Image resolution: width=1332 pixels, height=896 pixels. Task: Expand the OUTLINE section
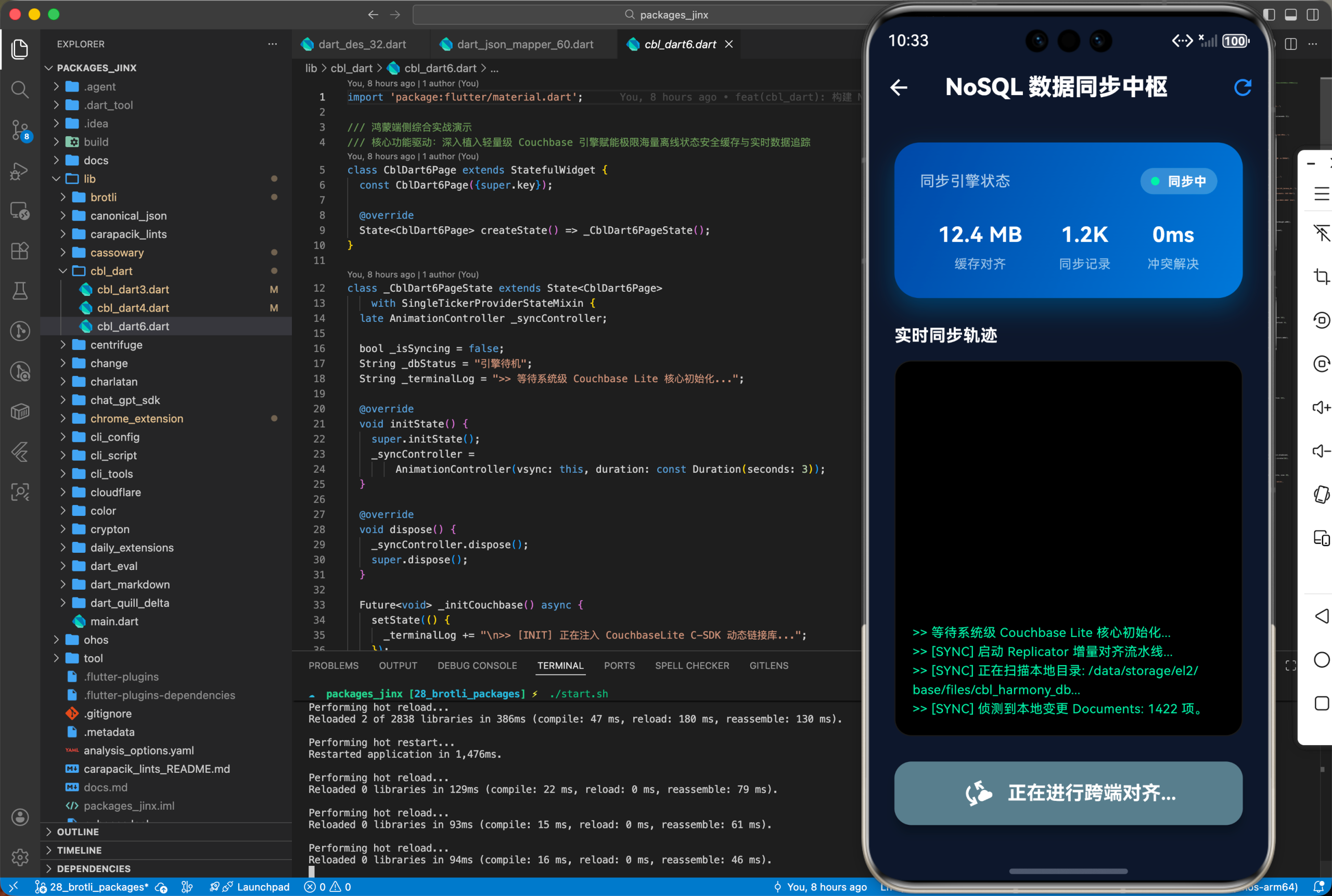pyautogui.click(x=78, y=832)
